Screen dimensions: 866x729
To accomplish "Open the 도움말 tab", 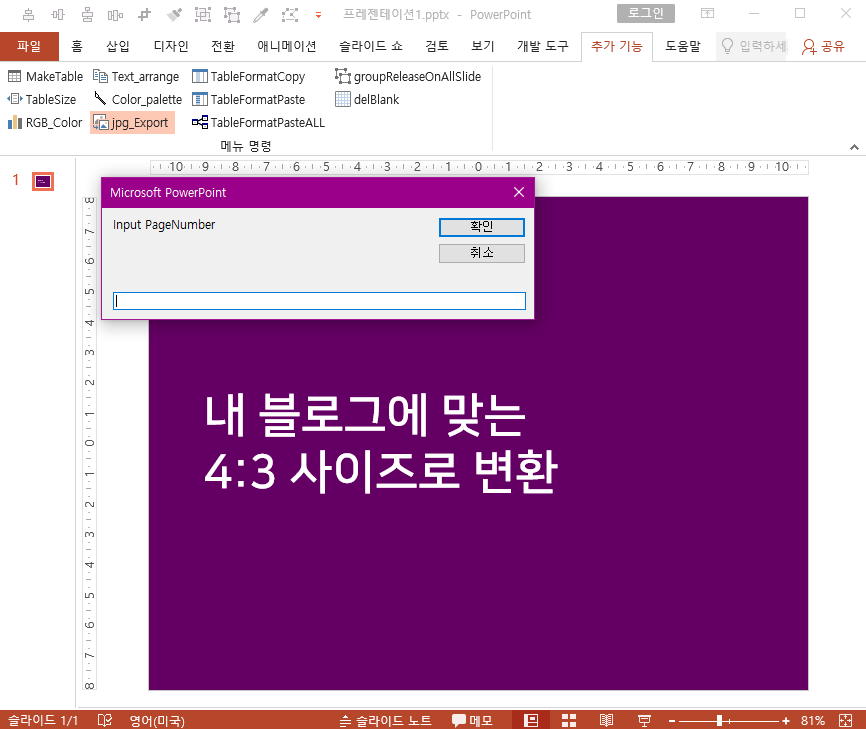I will [x=683, y=46].
